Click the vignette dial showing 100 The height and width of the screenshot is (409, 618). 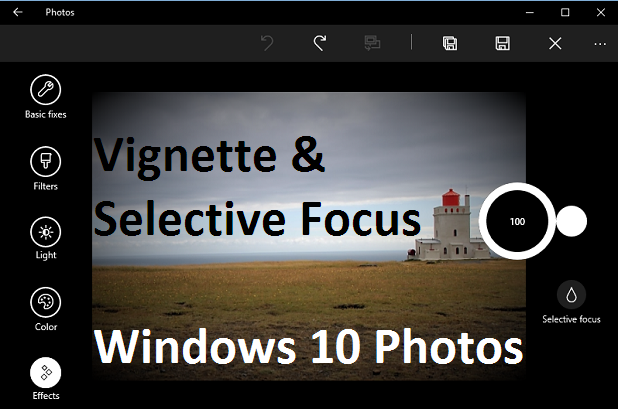517,221
